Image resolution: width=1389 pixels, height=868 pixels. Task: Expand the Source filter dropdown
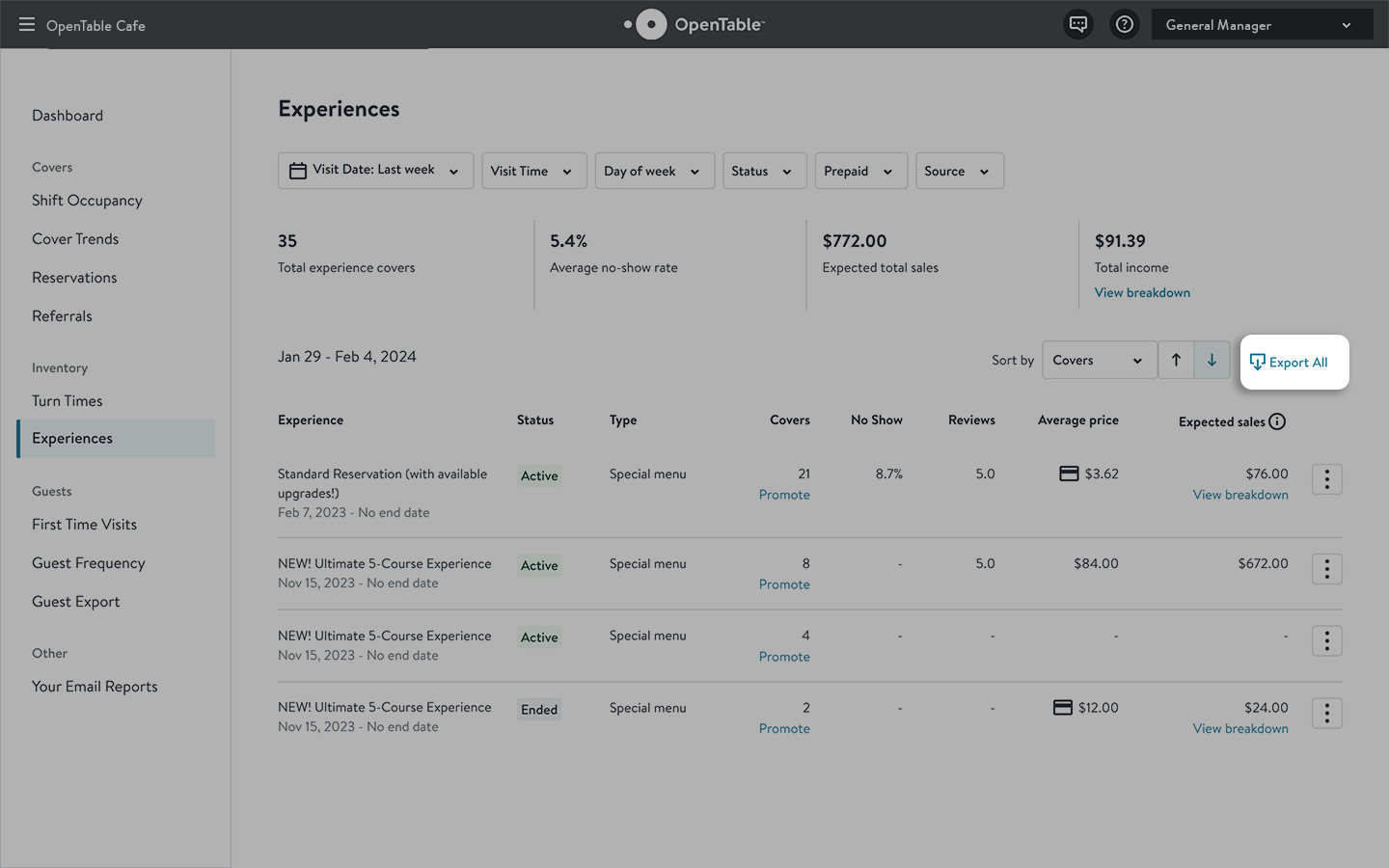pos(960,171)
